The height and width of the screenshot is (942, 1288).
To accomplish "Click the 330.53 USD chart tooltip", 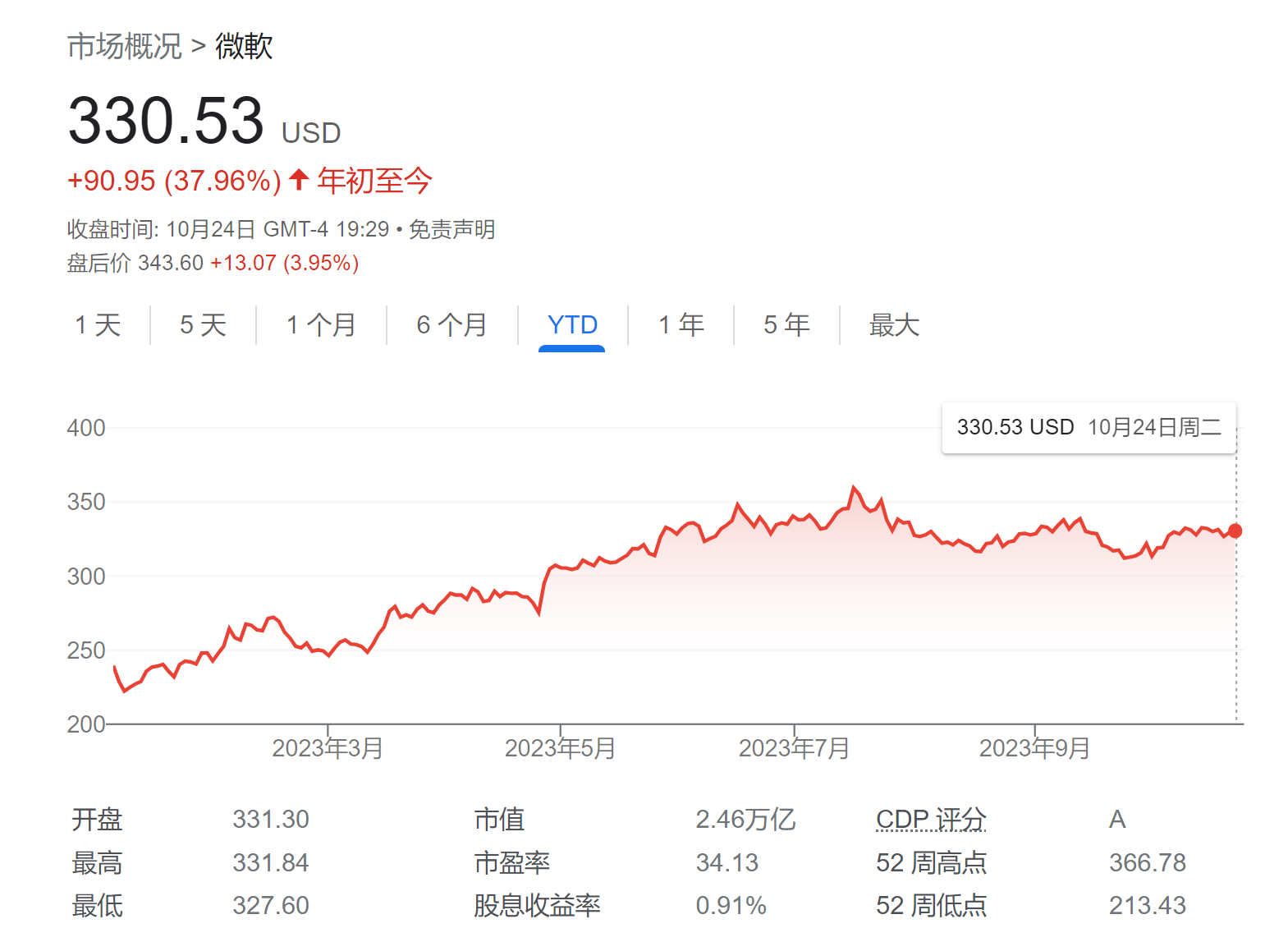I will (x=1089, y=428).
